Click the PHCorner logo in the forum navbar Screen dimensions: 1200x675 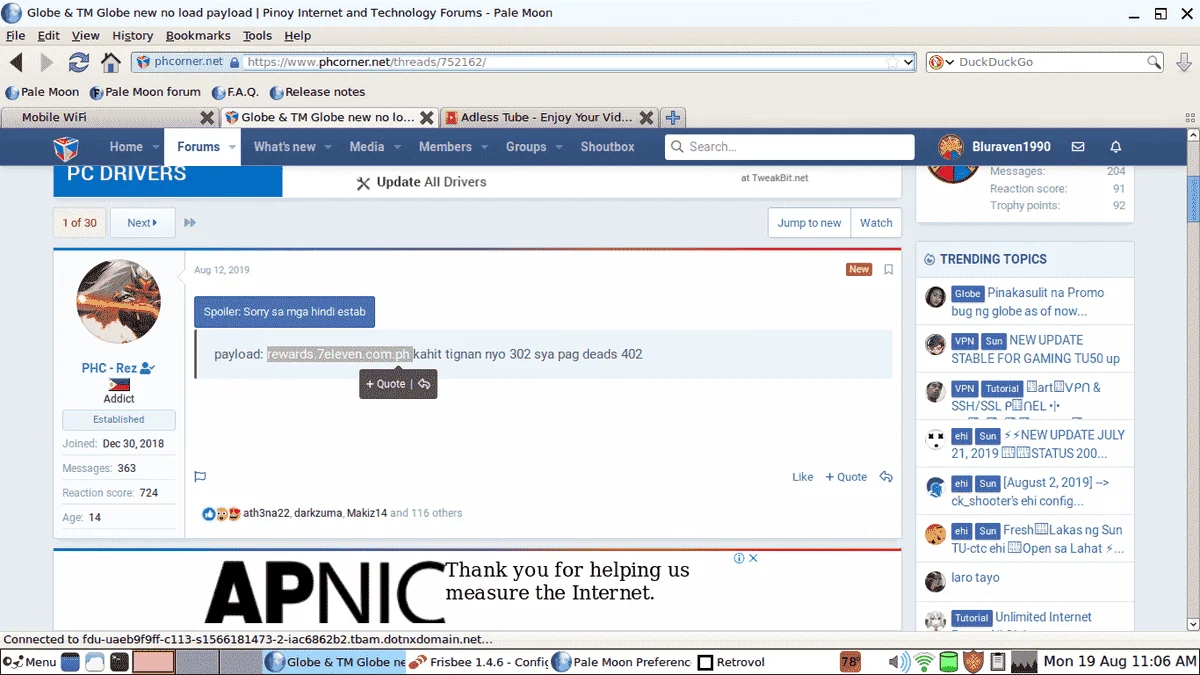(x=66, y=147)
